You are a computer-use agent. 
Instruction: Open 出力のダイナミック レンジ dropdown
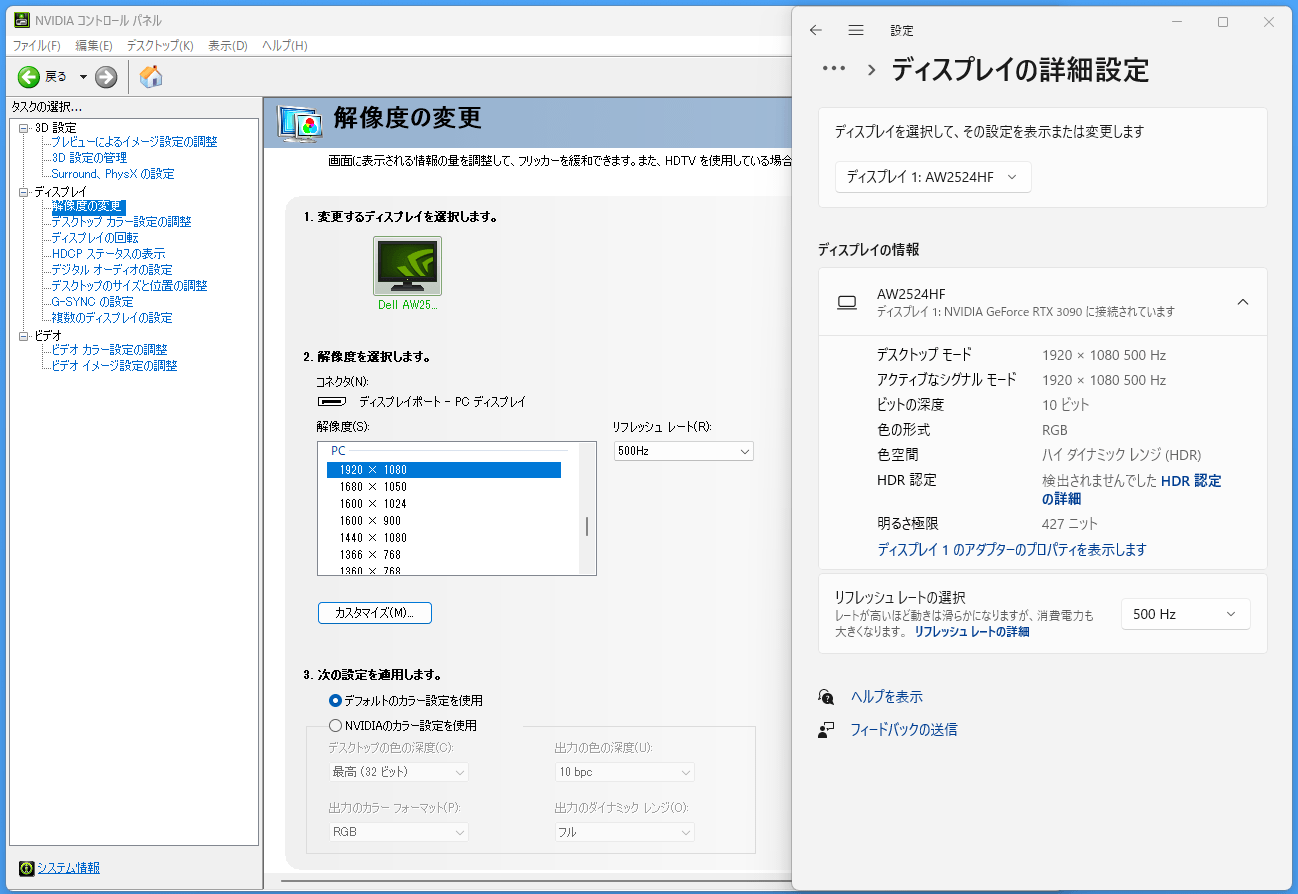(625, 832)
